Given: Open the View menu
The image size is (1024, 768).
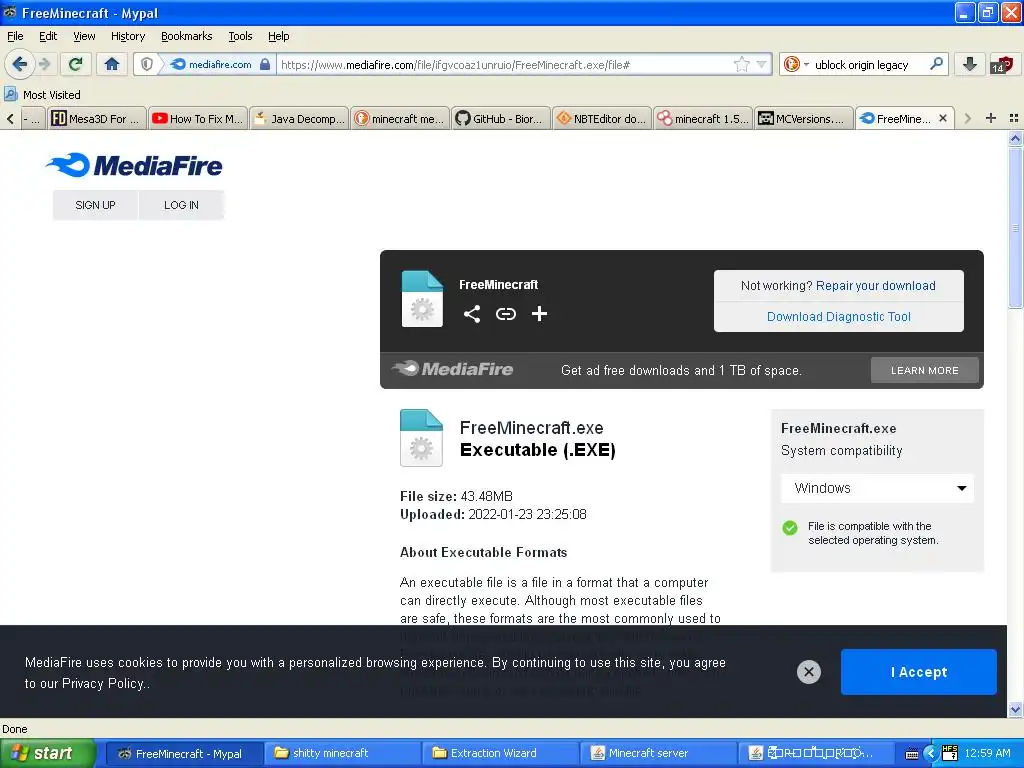Looking at the screenshot, I should point(84,36).
